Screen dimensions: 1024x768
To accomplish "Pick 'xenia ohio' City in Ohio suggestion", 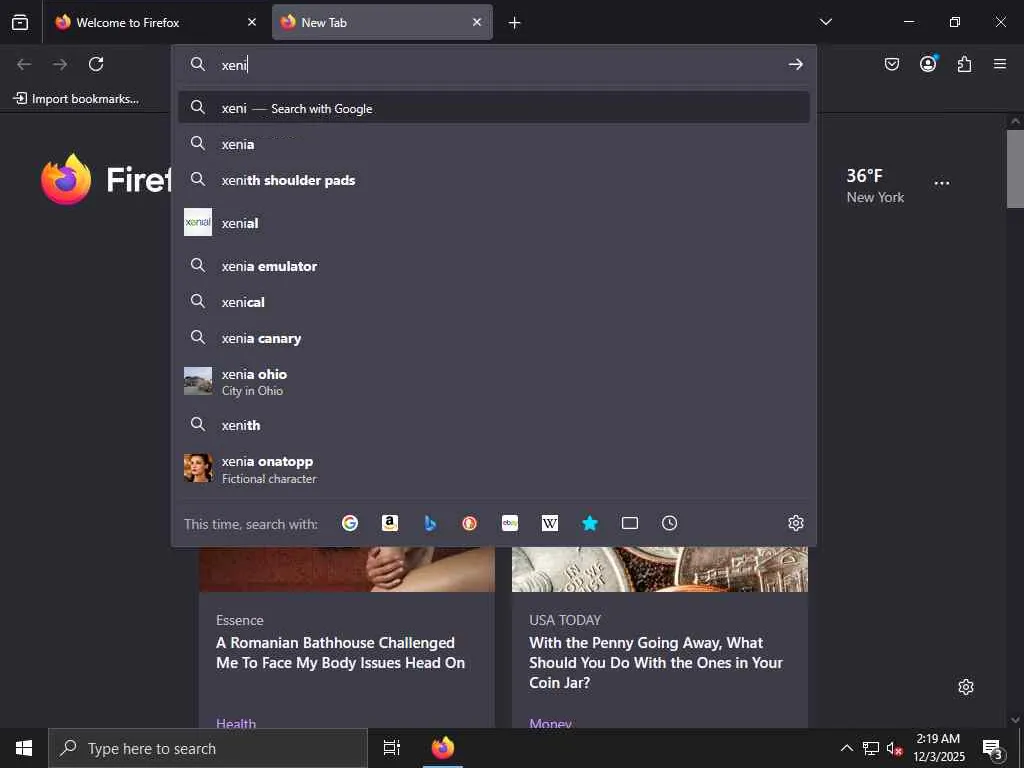I will [494, 382].
